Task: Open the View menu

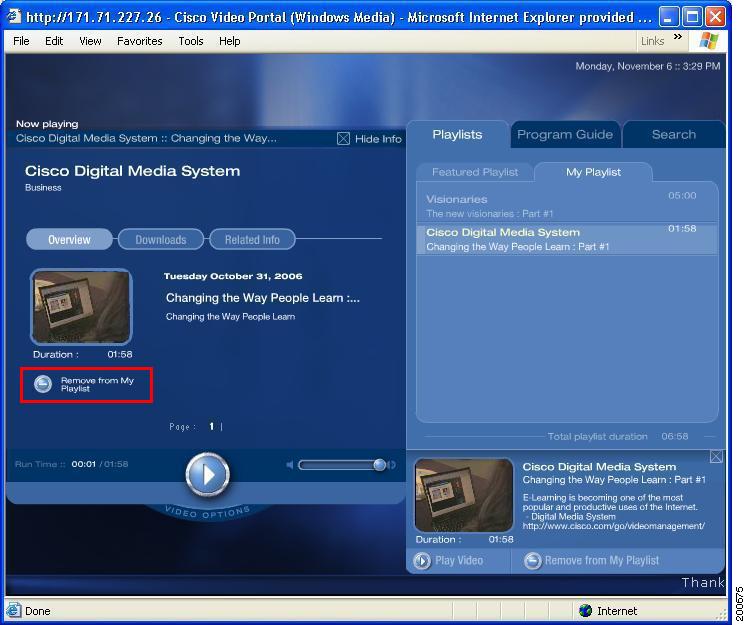Action: coord(90,41)
